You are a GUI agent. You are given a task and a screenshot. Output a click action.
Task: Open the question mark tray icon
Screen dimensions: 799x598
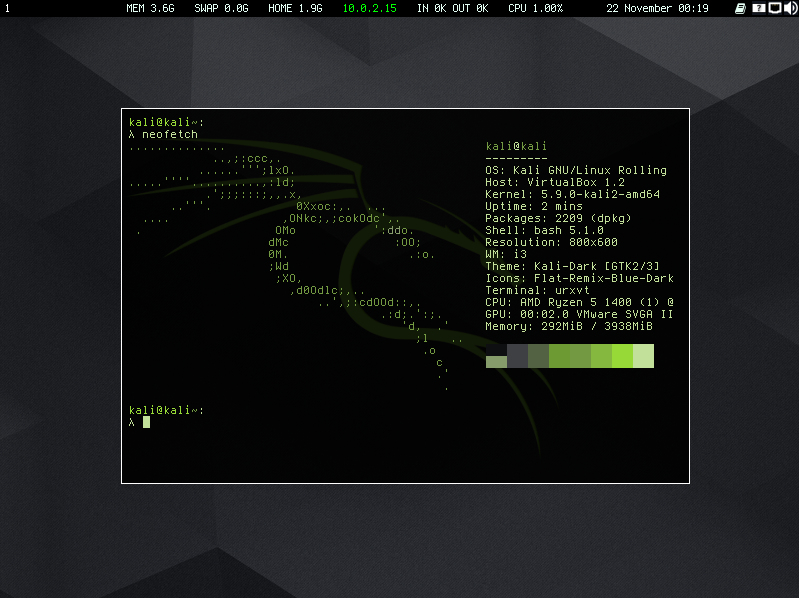758,8
